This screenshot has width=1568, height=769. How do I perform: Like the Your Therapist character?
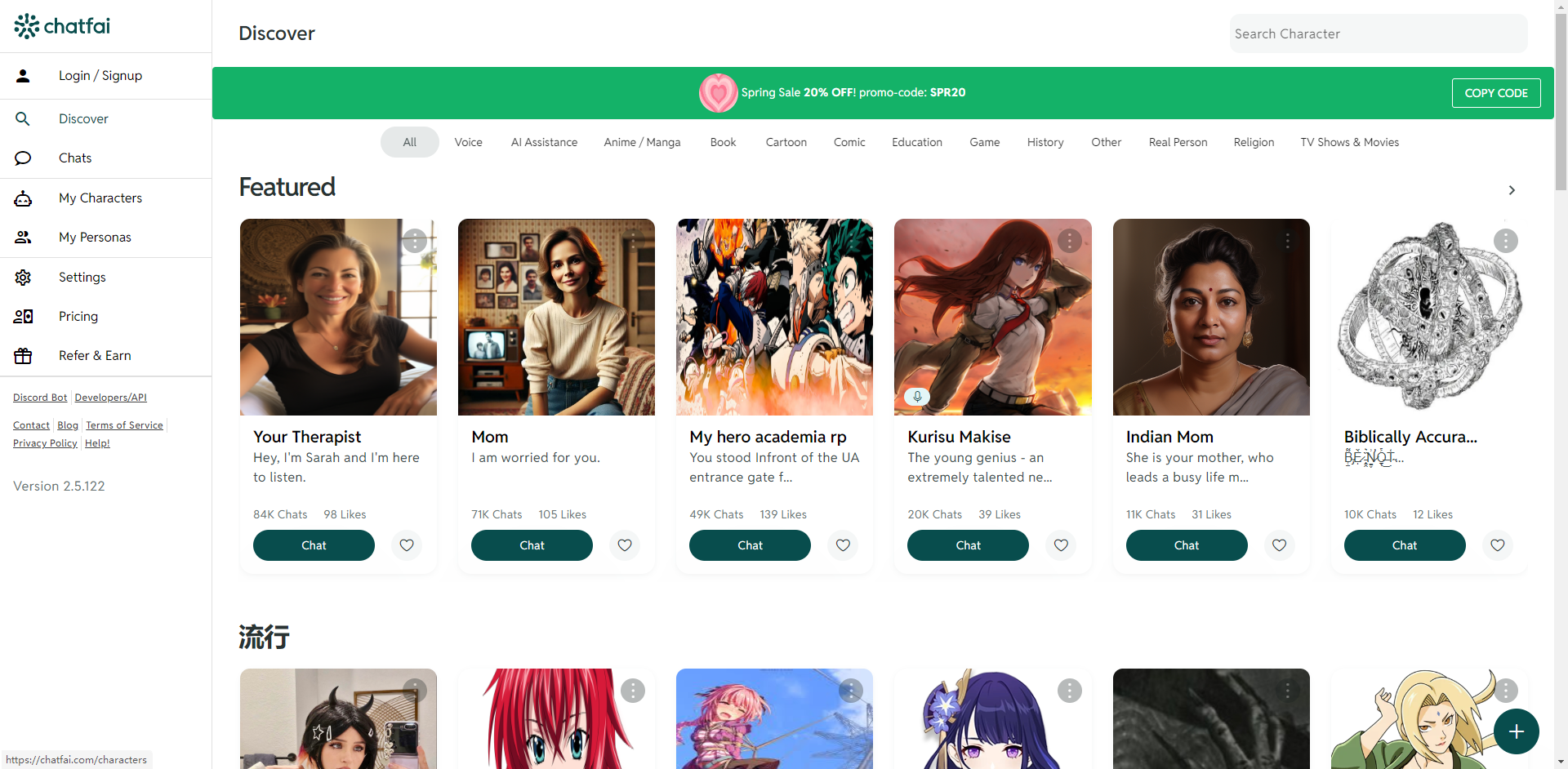point(407,545)
